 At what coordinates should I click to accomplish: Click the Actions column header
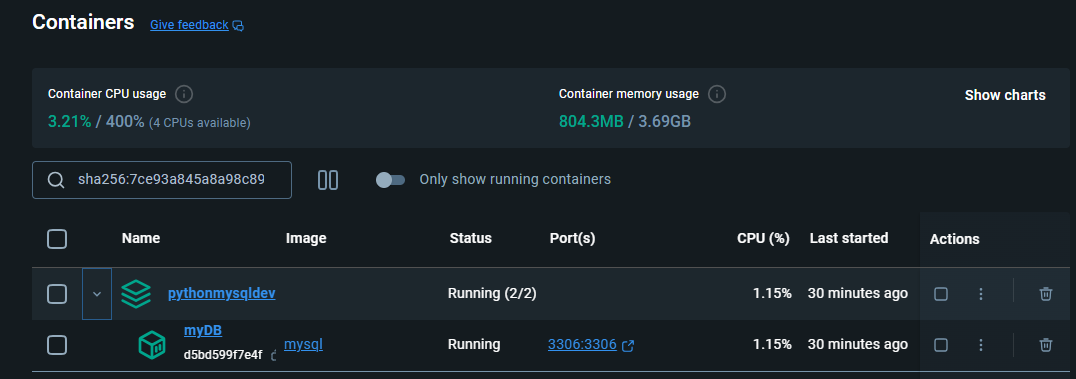click(x=955, y=240)
